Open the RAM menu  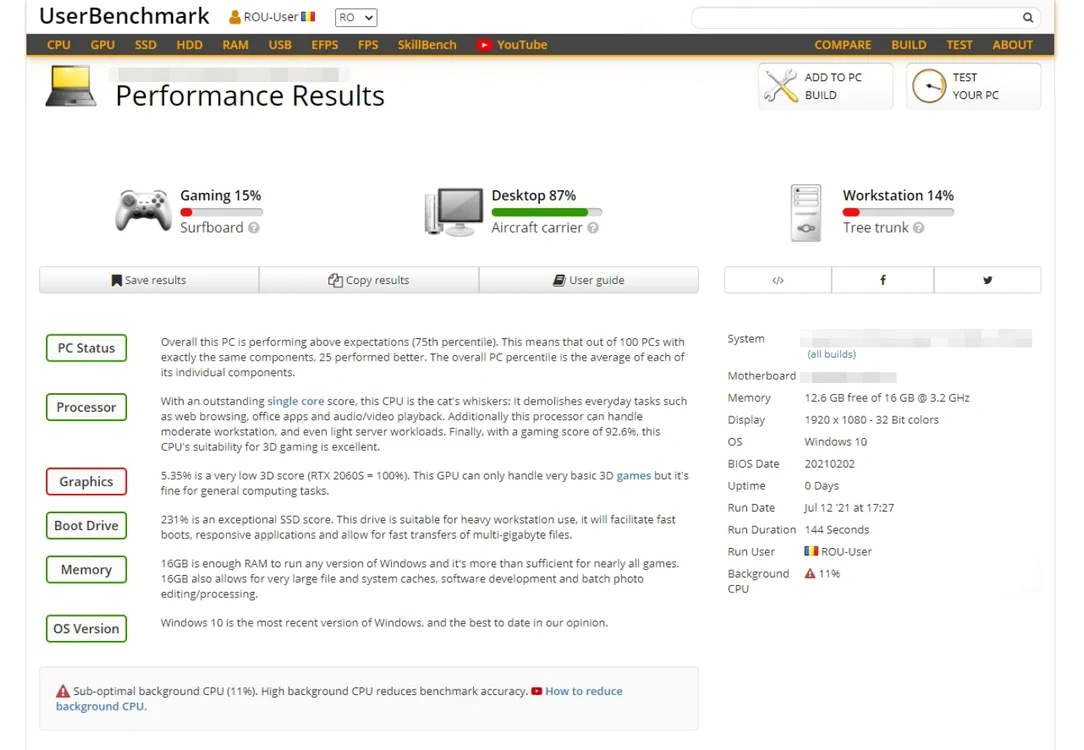pyautogui.click(x=235, y=45)
